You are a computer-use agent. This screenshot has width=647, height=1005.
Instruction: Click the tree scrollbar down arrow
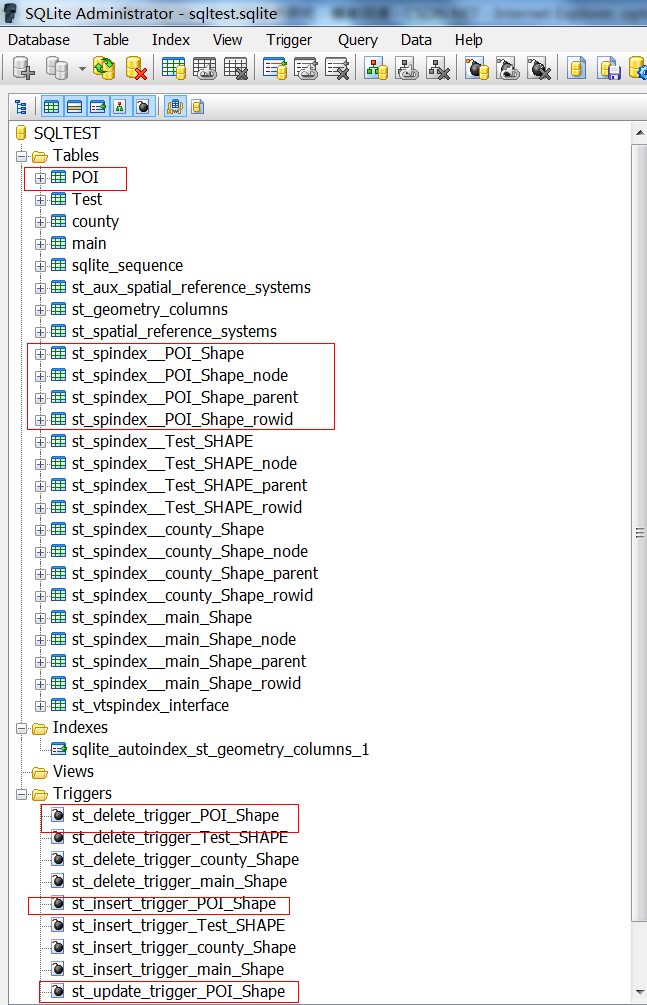pyautogui.click(x=639, y=992)
